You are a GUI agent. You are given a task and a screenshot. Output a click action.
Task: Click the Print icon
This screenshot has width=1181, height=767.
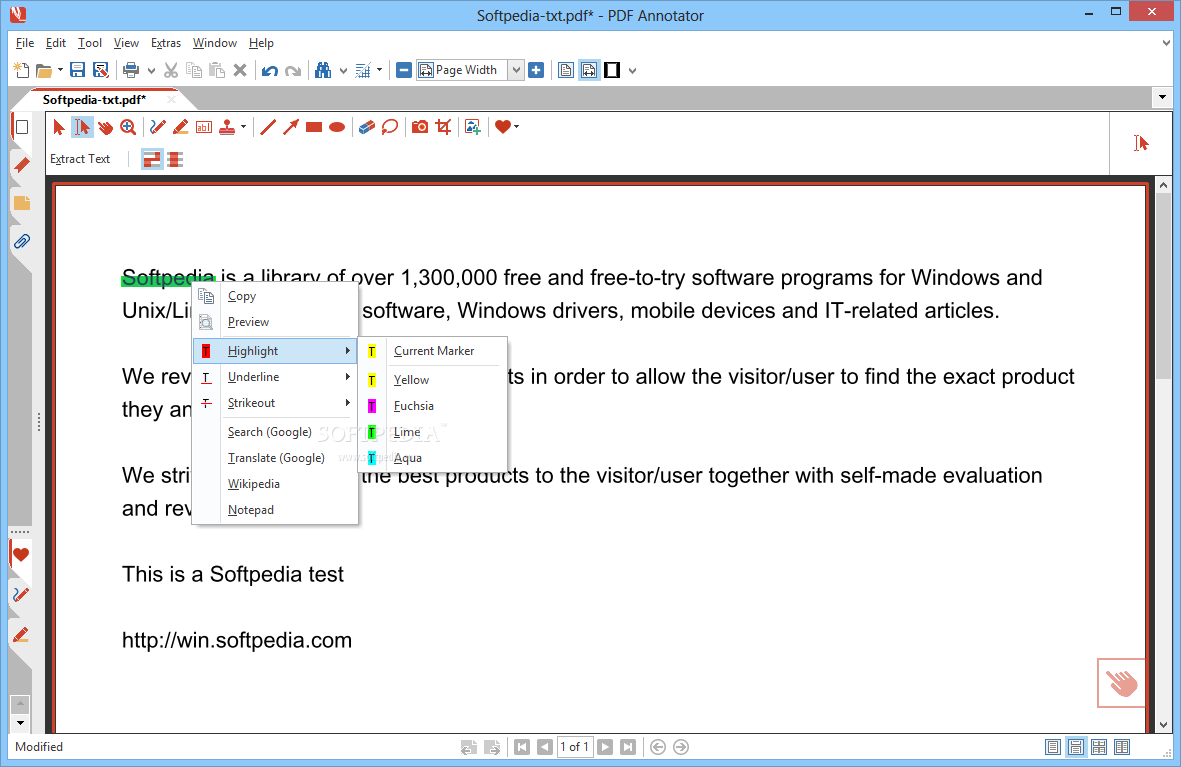pos(131,70)
